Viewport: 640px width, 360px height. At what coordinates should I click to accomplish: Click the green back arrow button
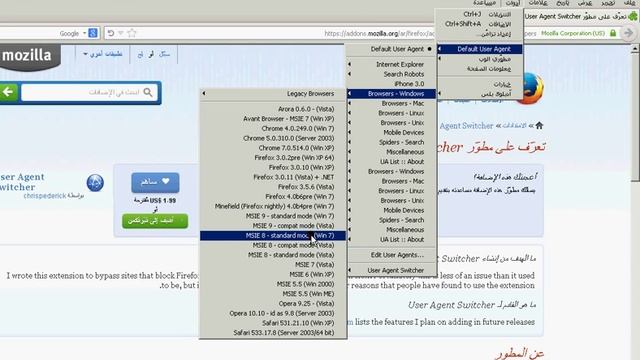(x=8, y=92)
